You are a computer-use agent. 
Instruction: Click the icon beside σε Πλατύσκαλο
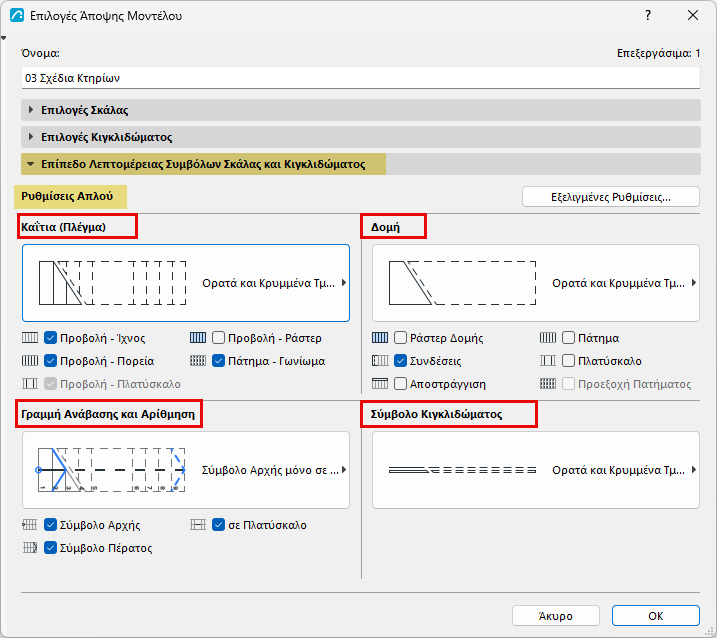tap(198, 525)
